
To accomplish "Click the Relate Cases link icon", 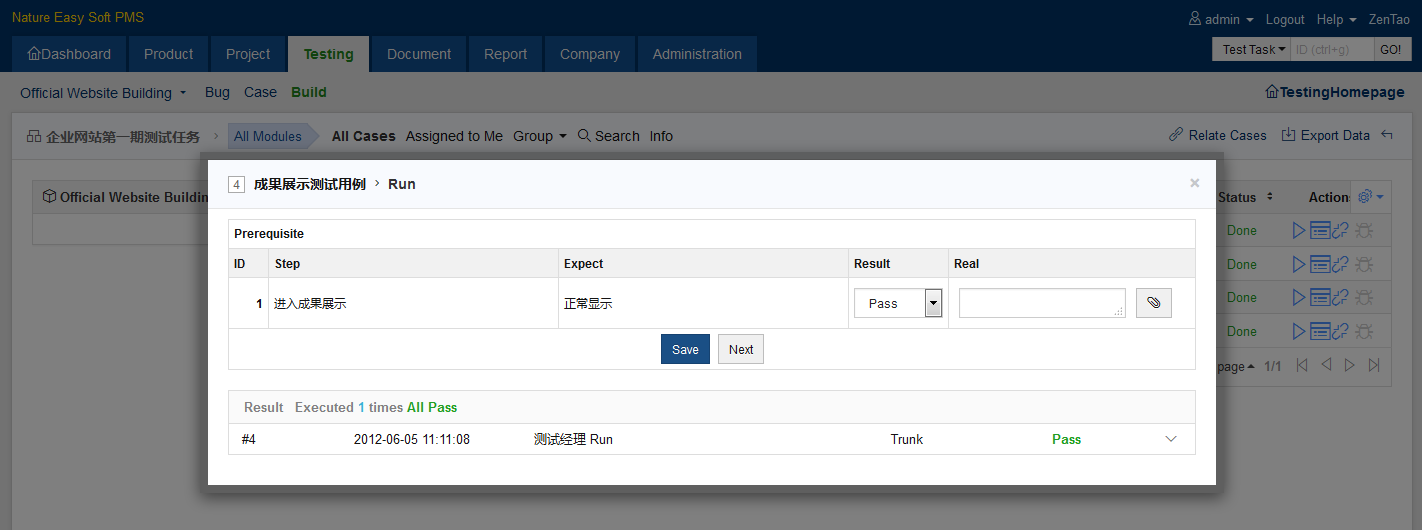I will 1177,135.
